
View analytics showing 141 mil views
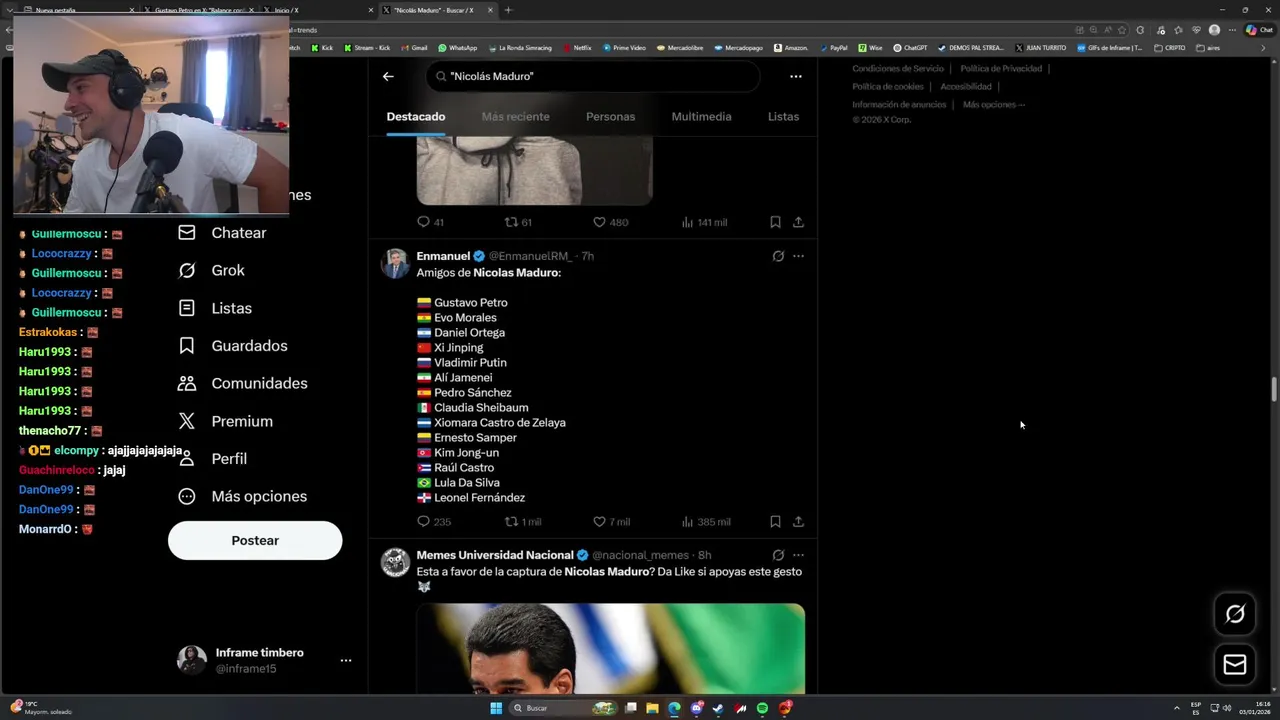[x=704, y=222]
